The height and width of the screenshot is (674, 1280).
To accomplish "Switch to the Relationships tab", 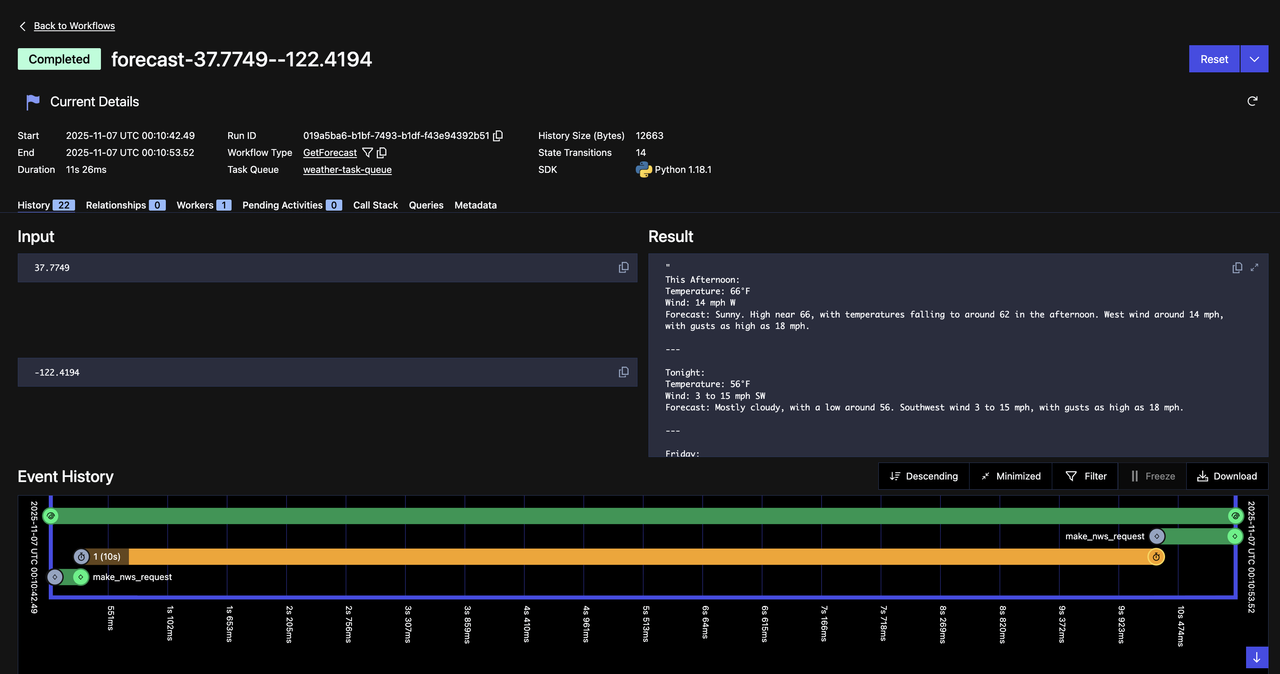I will 125,205.
